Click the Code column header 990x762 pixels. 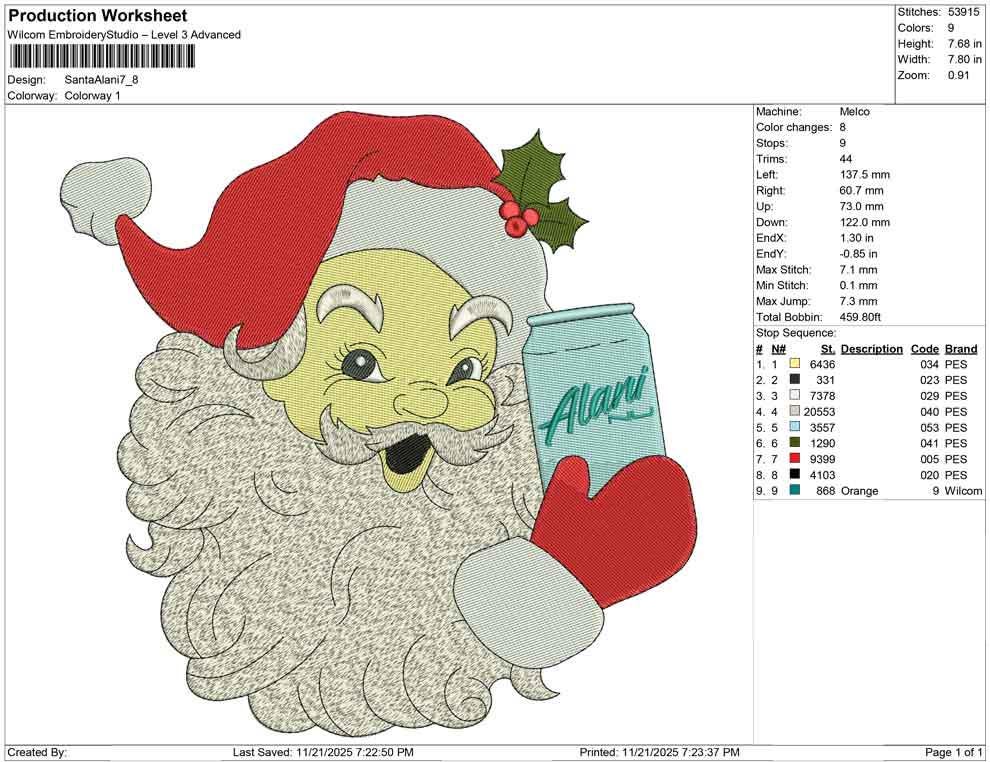coord(925,348)
